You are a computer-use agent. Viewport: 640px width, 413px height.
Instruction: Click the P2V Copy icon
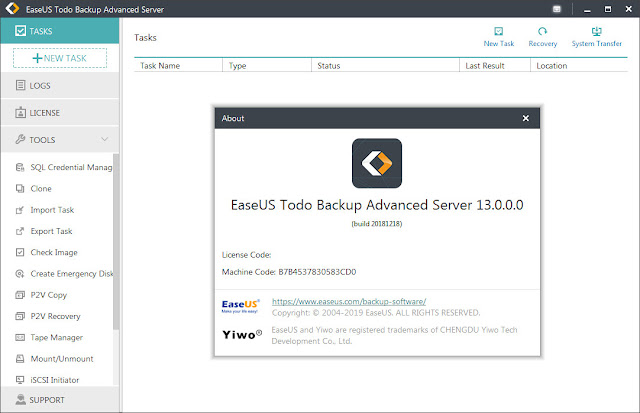click(20, 295)
